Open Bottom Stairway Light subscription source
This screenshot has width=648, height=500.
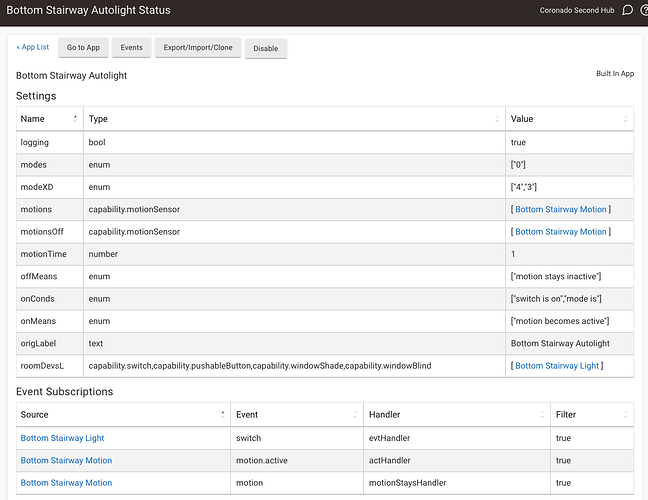click(x=62, y=438)
